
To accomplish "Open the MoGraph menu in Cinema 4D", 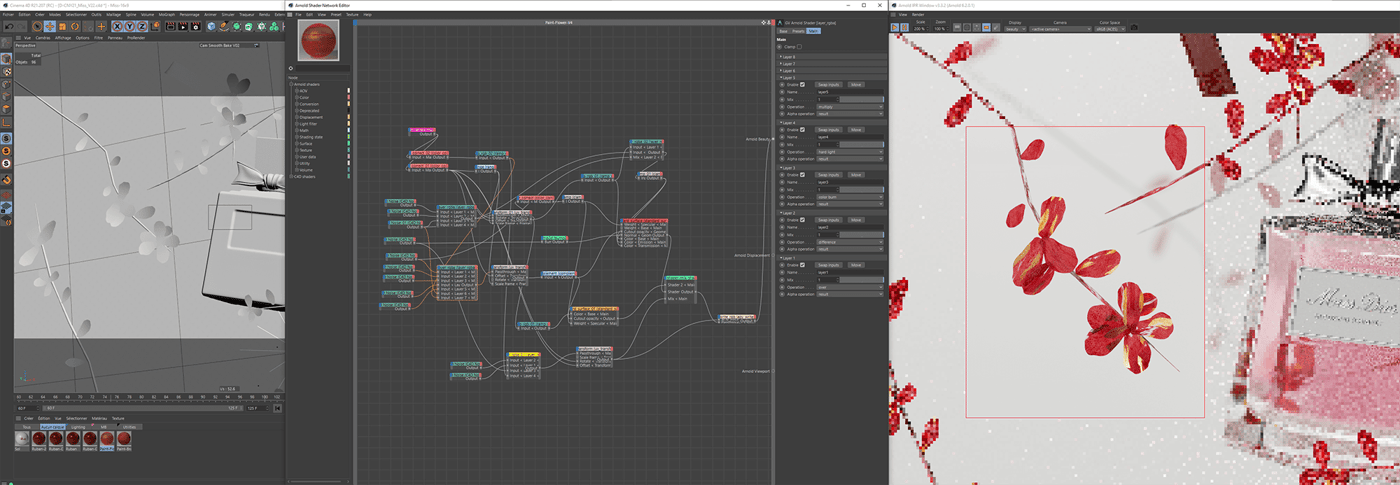I will [165, 15].
